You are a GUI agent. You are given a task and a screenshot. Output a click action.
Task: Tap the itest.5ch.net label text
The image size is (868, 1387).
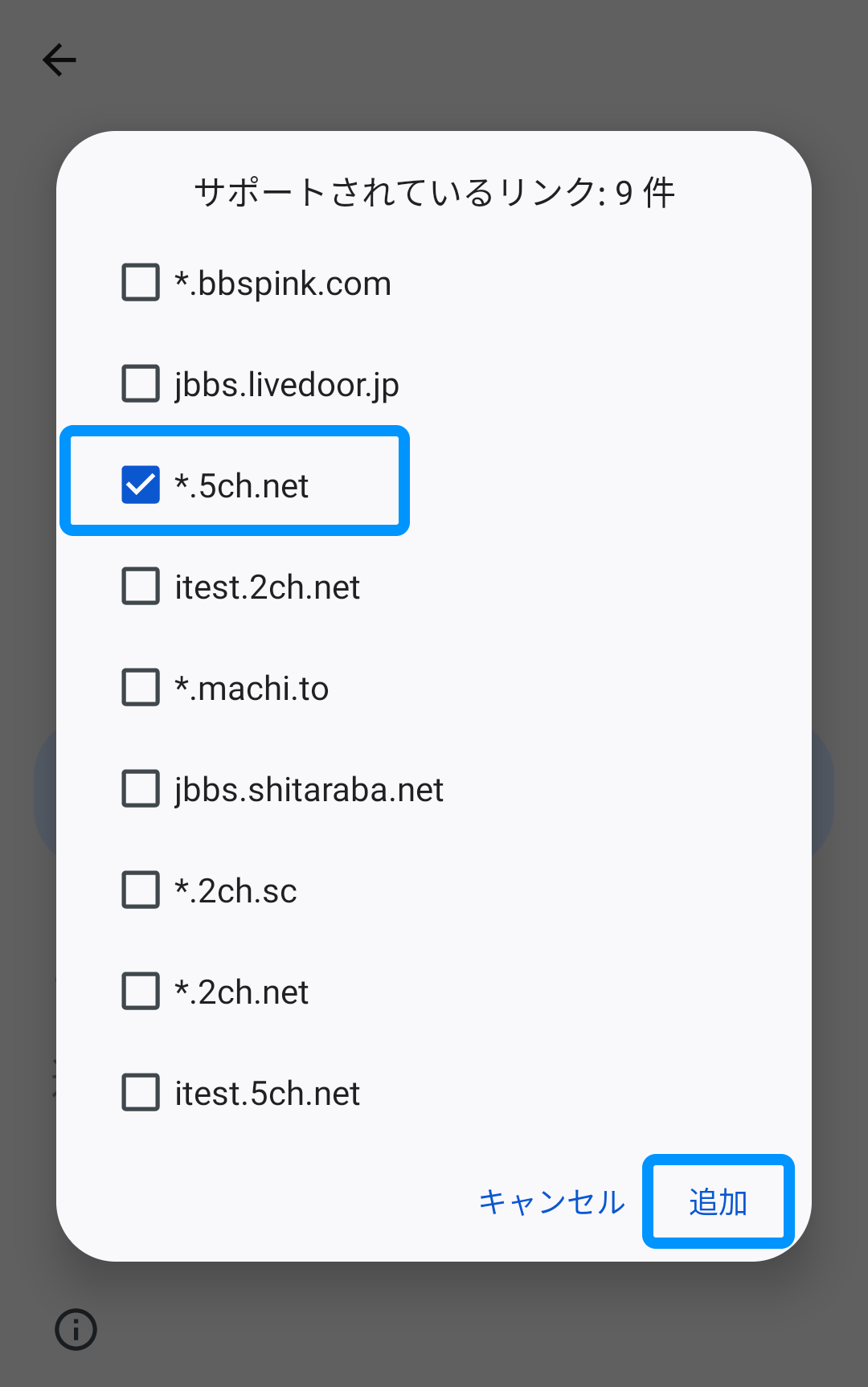coord(267,1094)
